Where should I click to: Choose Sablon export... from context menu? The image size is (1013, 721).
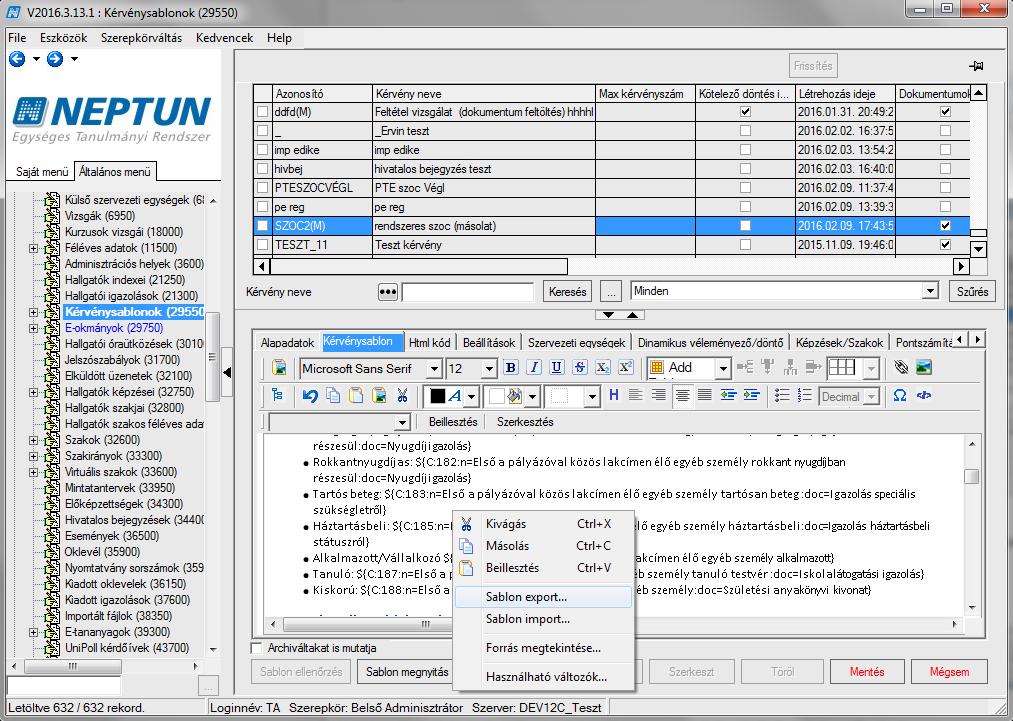pyautogui.click(x=543, y=597)
